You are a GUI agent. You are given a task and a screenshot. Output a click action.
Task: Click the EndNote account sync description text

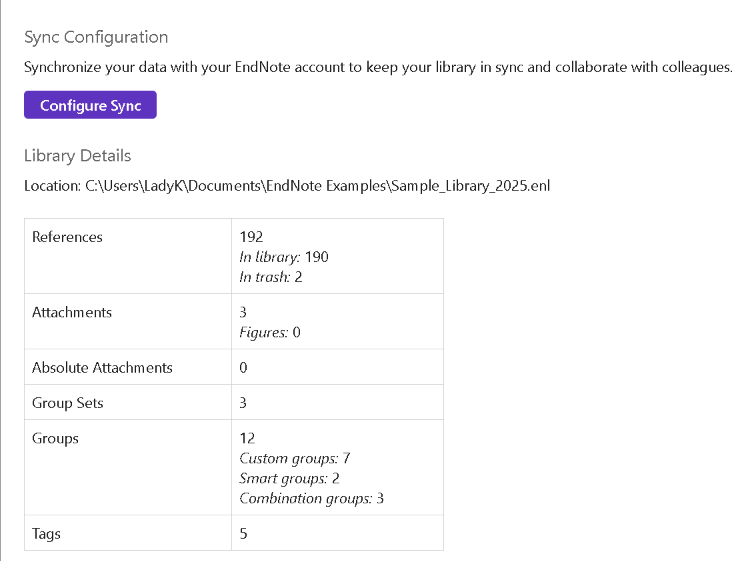(x=378, y=68)
